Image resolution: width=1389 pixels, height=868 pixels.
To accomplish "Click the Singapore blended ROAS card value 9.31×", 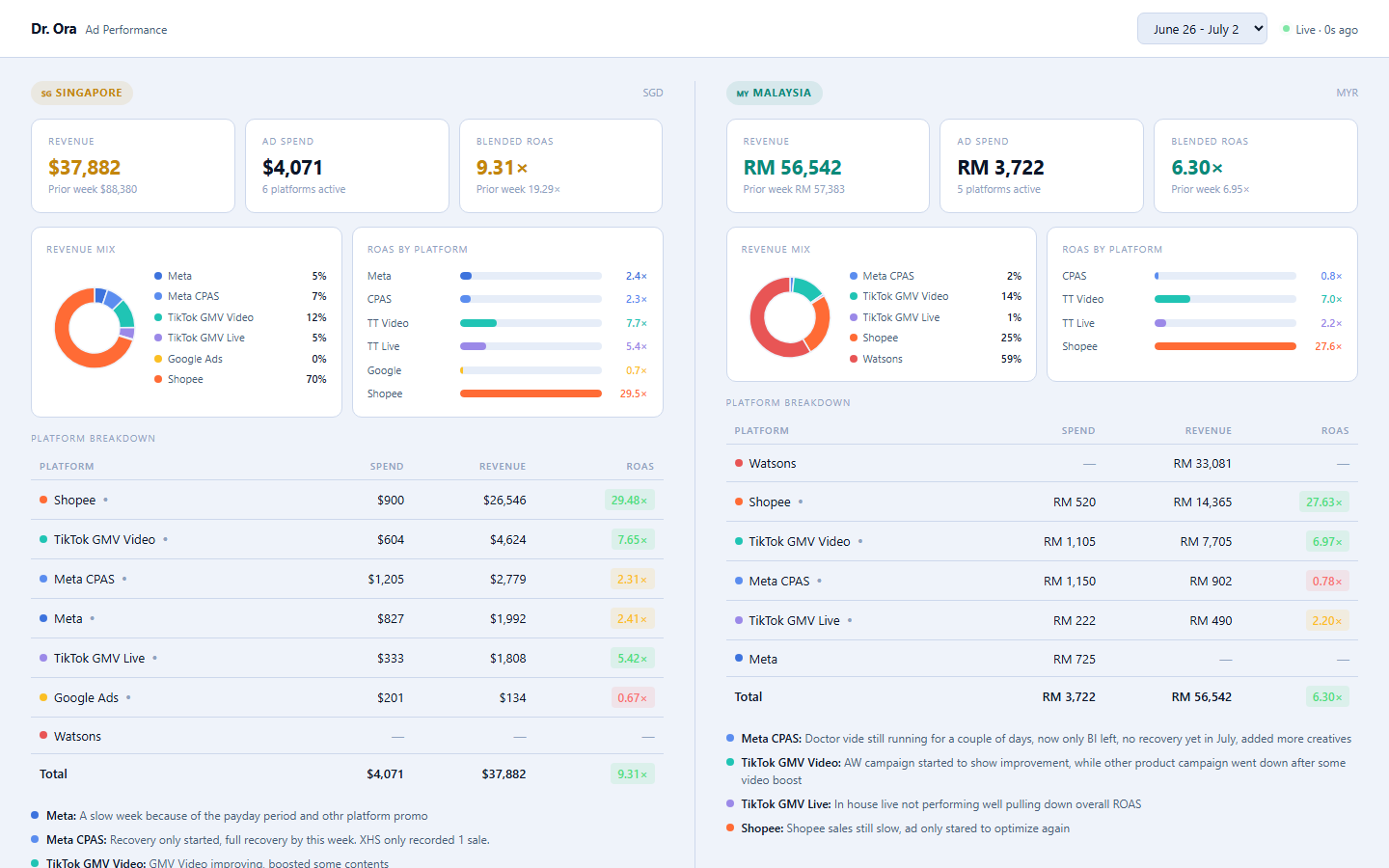I will pyautogui.click(x=502, y=168).
